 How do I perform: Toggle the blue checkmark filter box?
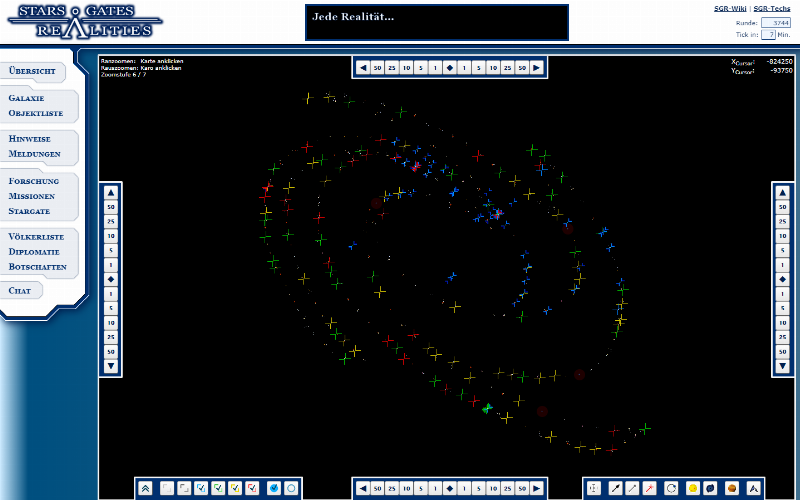click(x=201, y=488)
